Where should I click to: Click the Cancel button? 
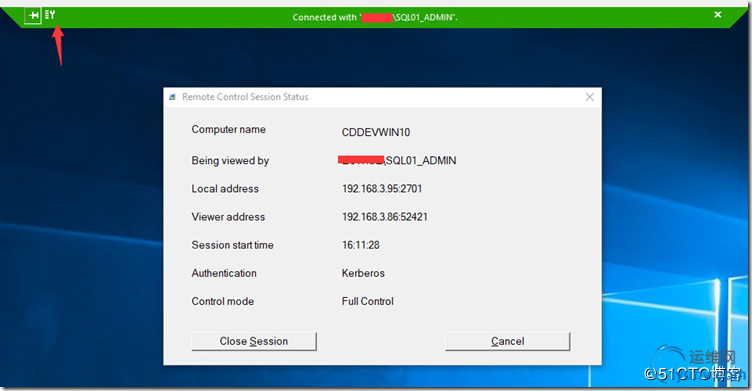pyautogui.click(x=507, y=341)
